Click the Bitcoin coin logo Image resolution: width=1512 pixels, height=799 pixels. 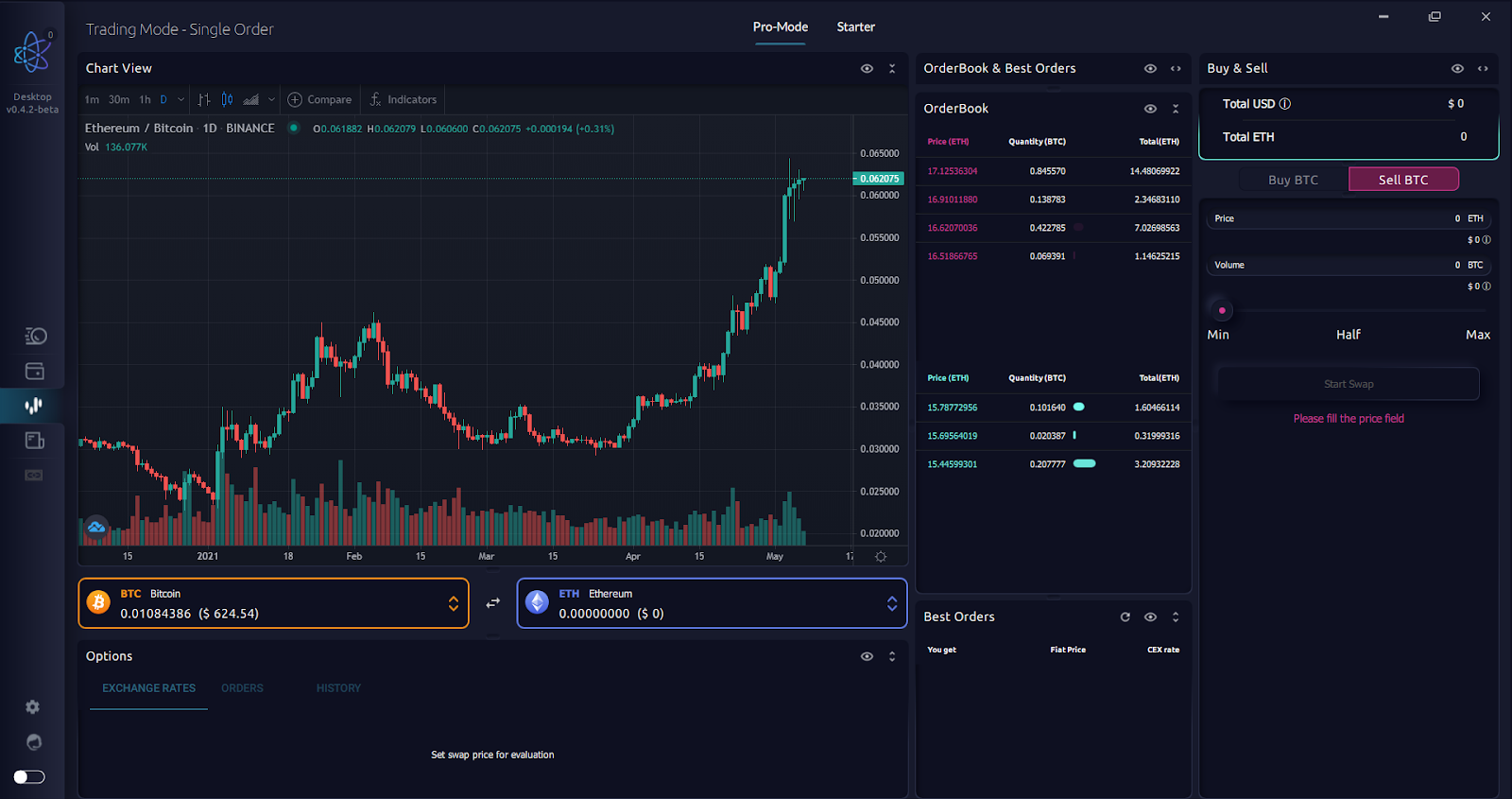(x=98, y=602)
